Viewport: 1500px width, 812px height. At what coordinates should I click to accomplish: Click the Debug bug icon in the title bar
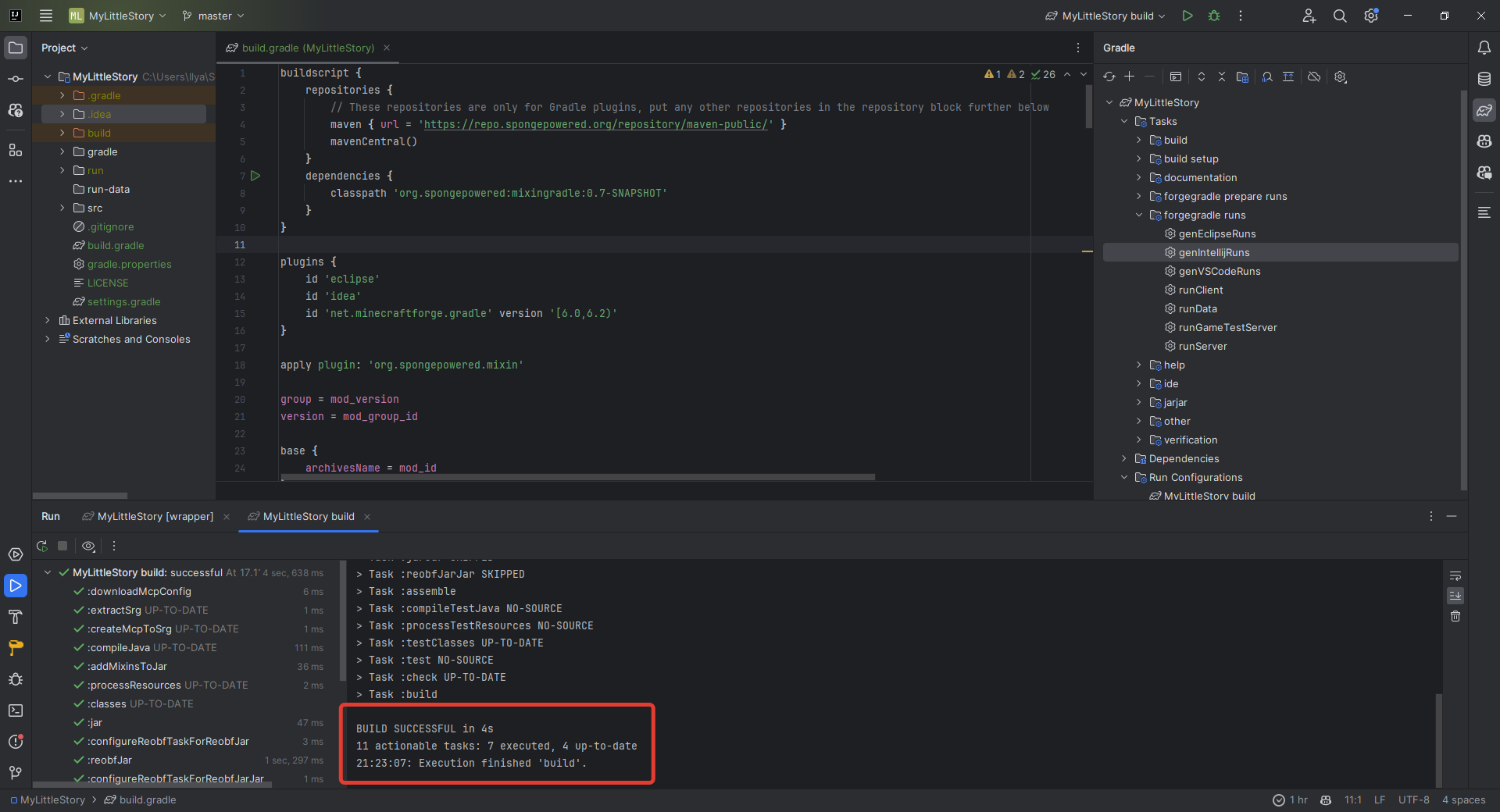(x=1214, y=16)
